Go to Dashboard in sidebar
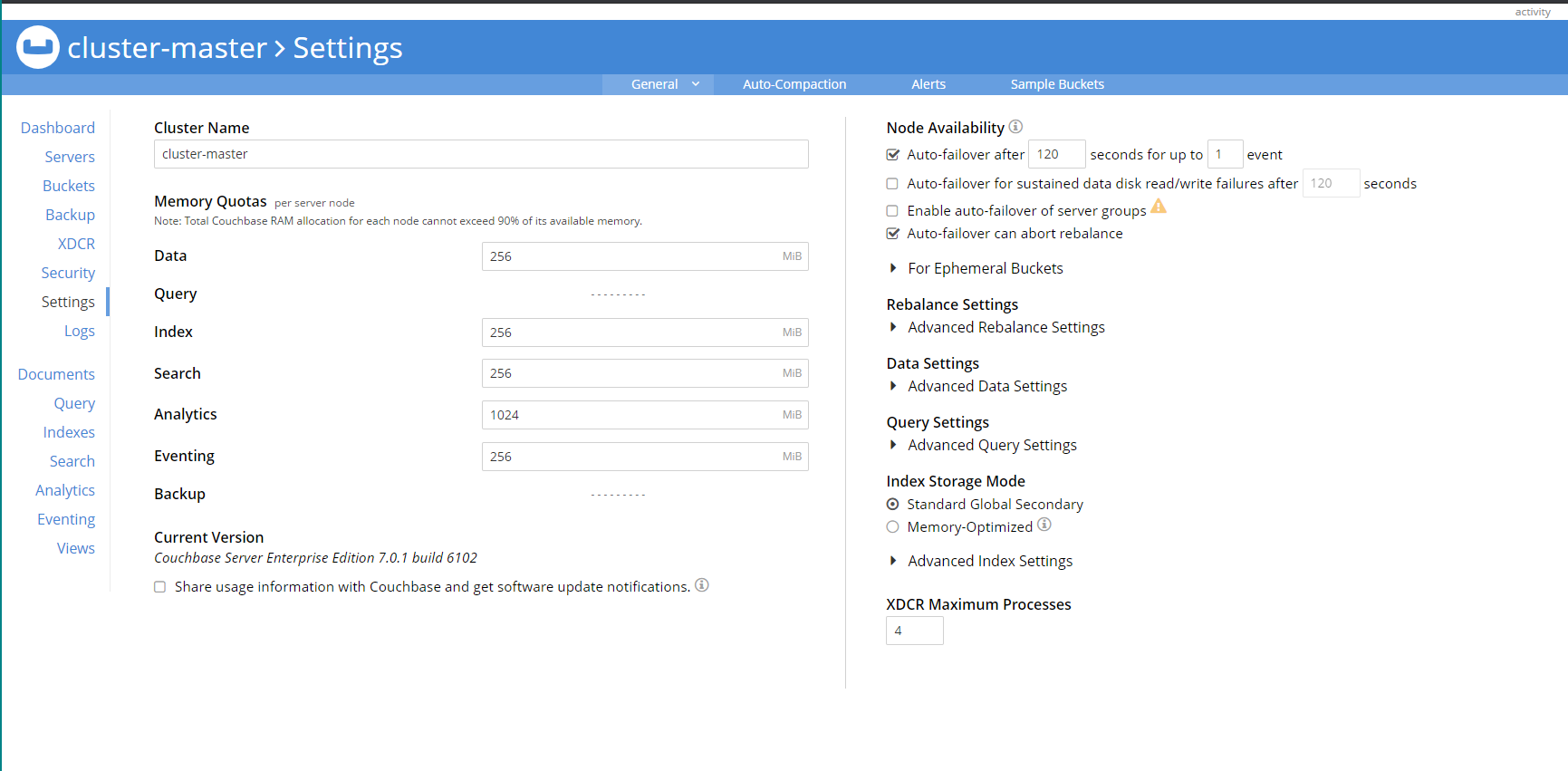The width and height of the screenshot is (1568, 771). (x=58, y=128)
